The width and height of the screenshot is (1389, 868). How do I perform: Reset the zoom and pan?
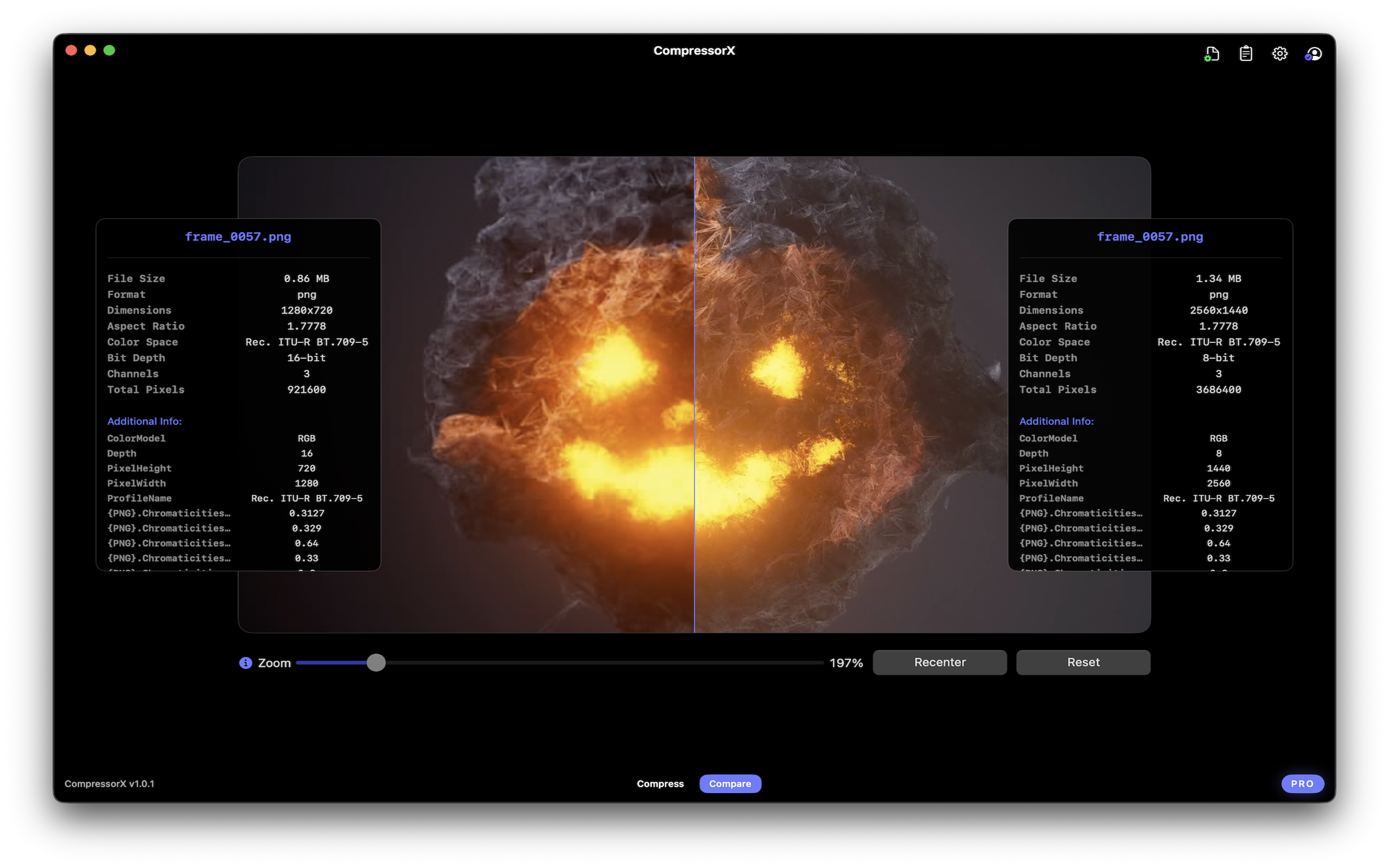click(x=1082, y=662)
